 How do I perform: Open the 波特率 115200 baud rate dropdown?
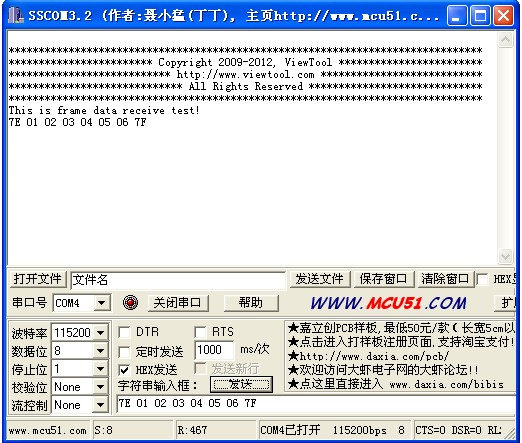[x=100, y=333]
